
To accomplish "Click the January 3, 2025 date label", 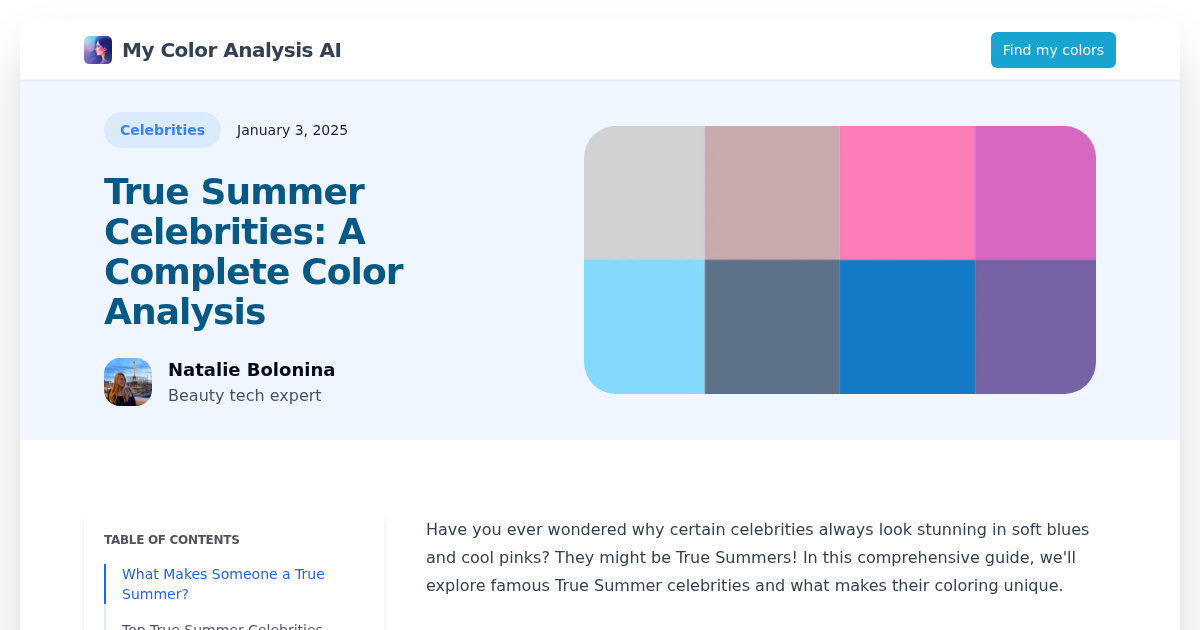I will click(x=292, y=129).
